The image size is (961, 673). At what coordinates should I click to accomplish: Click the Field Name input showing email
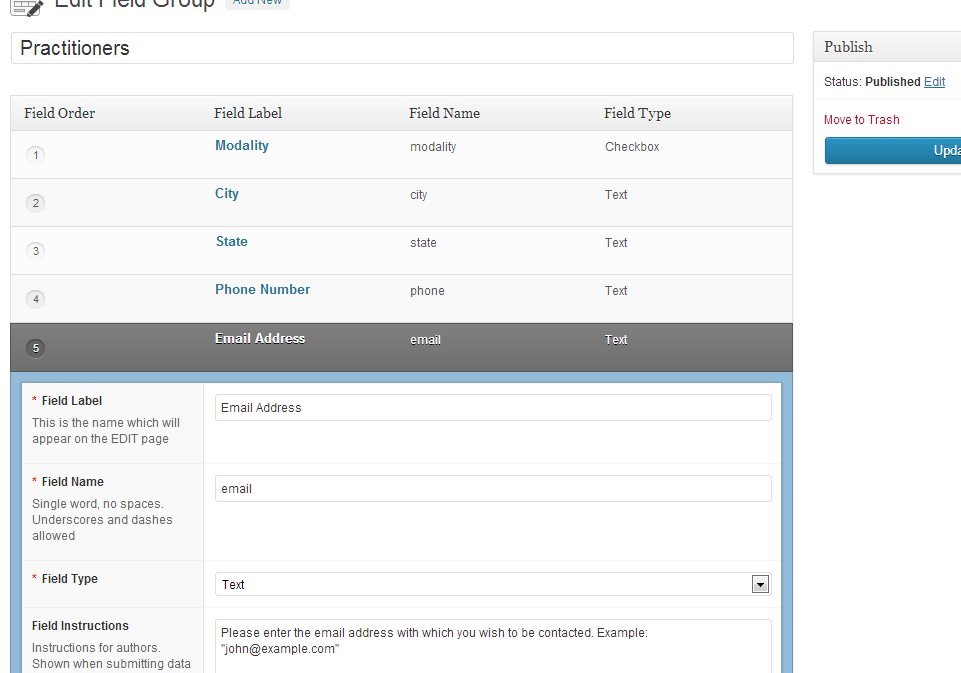pos(493,488)
